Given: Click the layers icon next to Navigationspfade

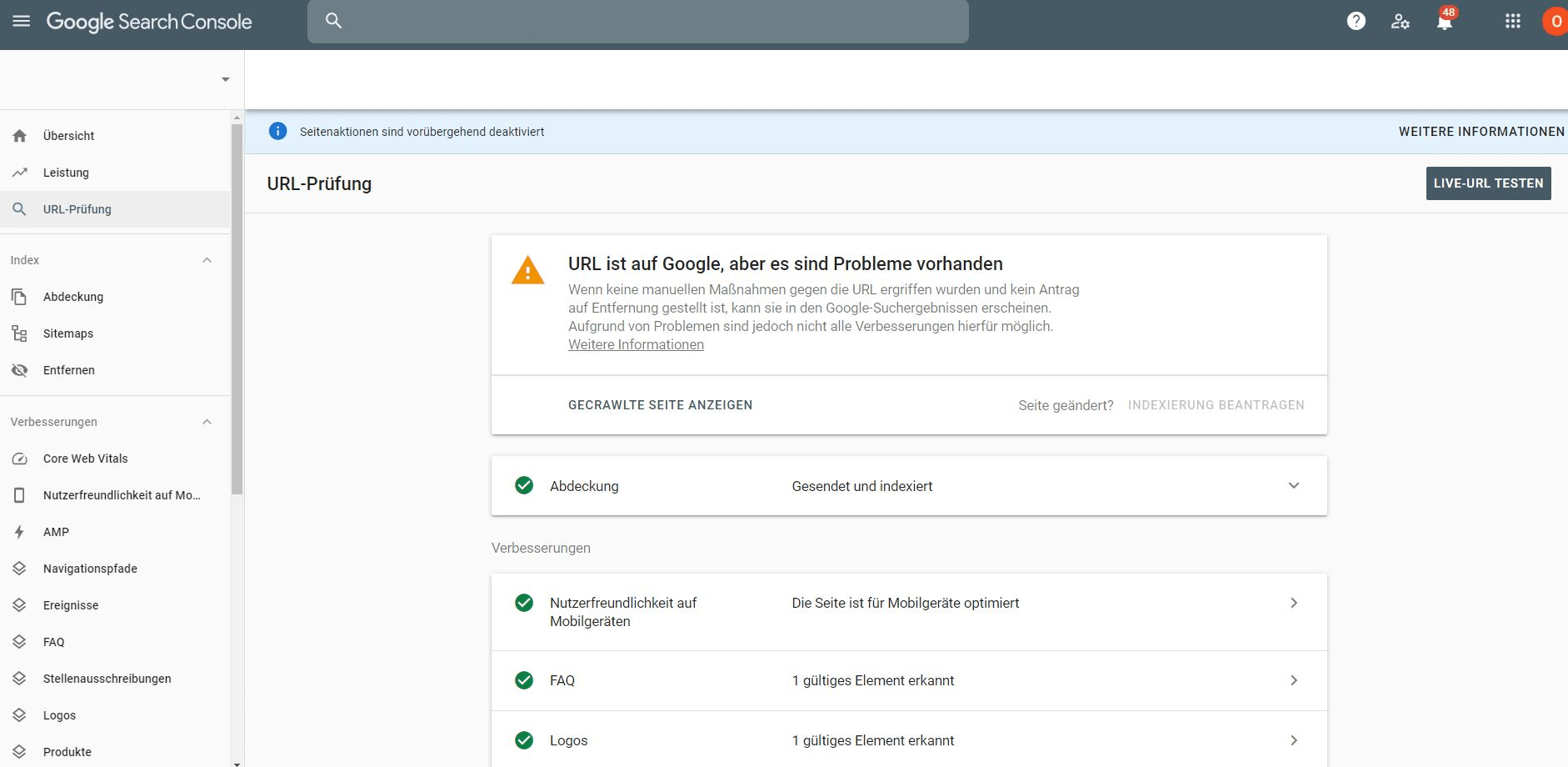Looking at the screenshot, I should pos(20,569).
